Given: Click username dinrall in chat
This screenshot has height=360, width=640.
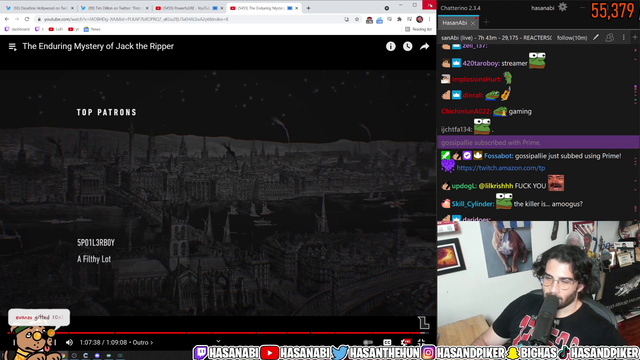Looking at the screenshot, I should coord(473,95).
